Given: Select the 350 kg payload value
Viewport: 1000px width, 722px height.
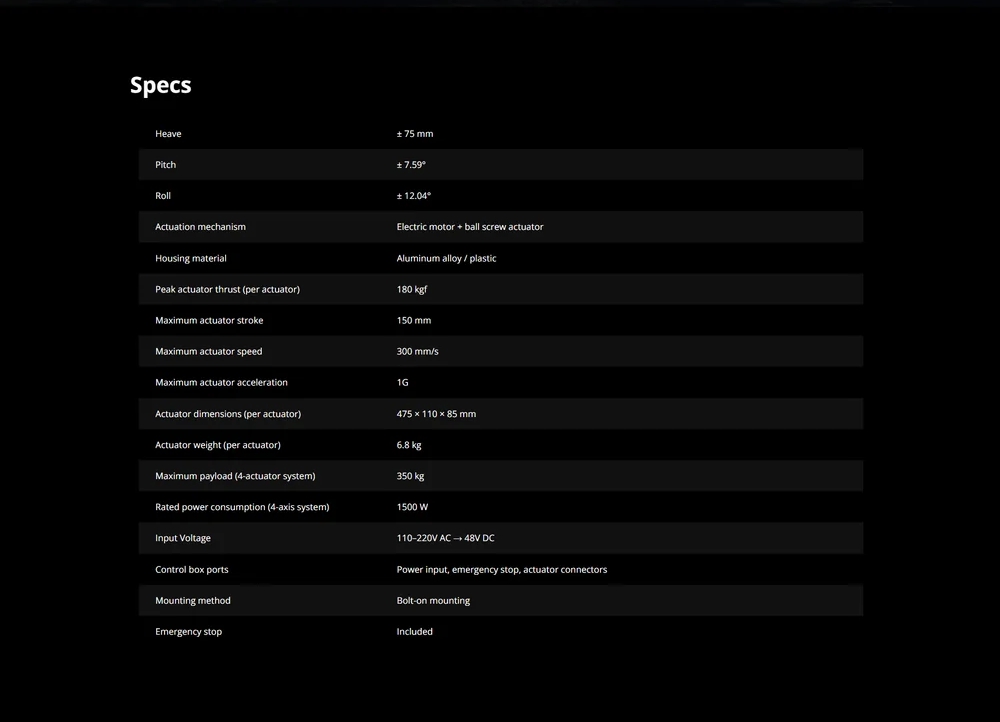Looking at the screenshot, I should coord(411,476).
